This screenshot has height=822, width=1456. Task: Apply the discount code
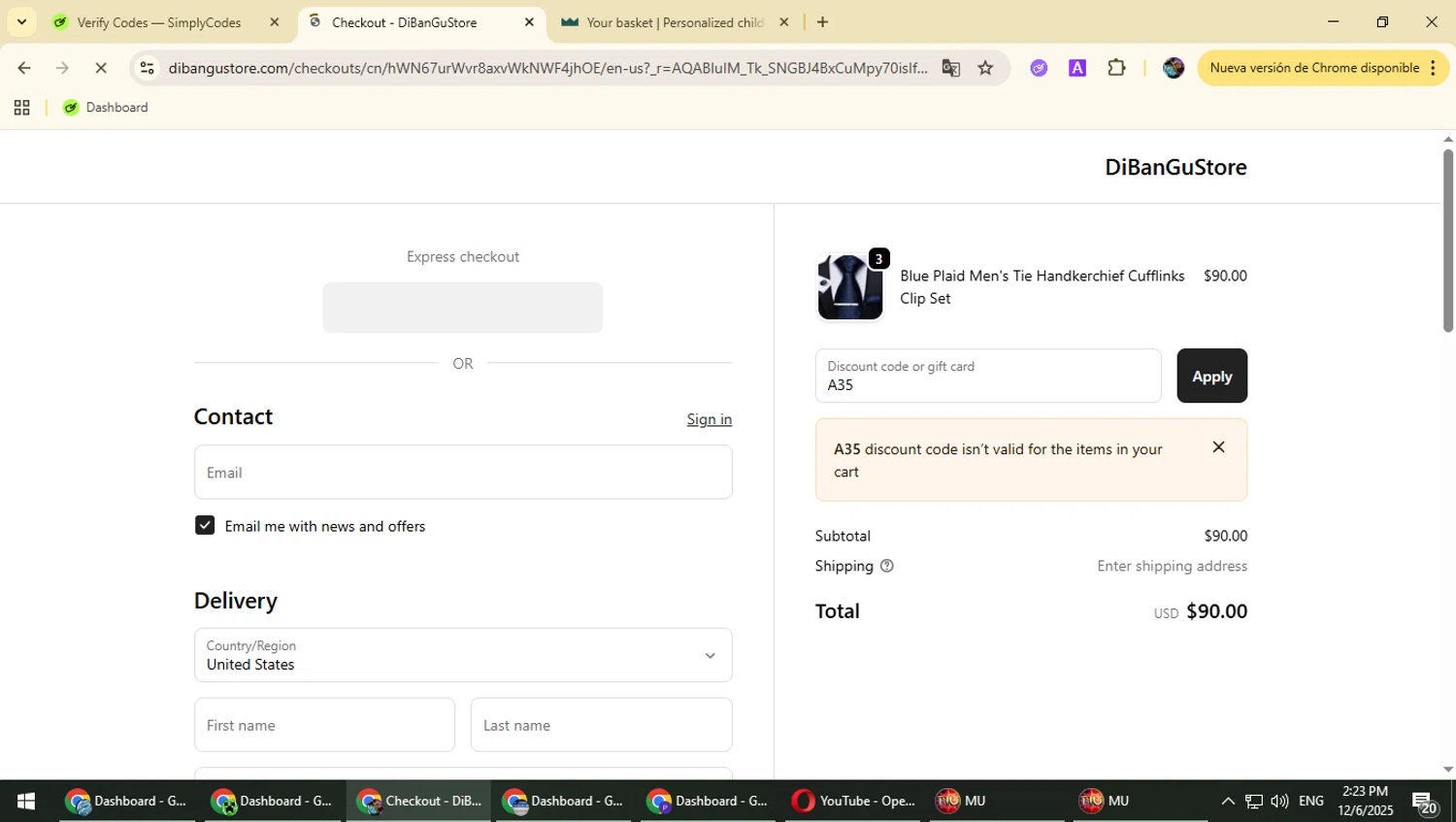coord(1212,376)
